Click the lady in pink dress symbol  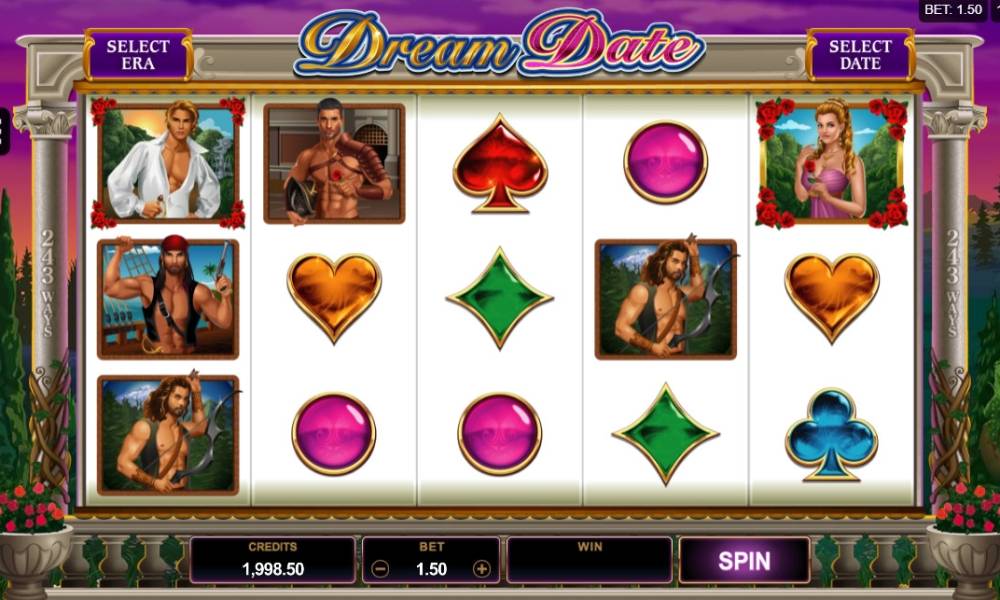[832, 163]
